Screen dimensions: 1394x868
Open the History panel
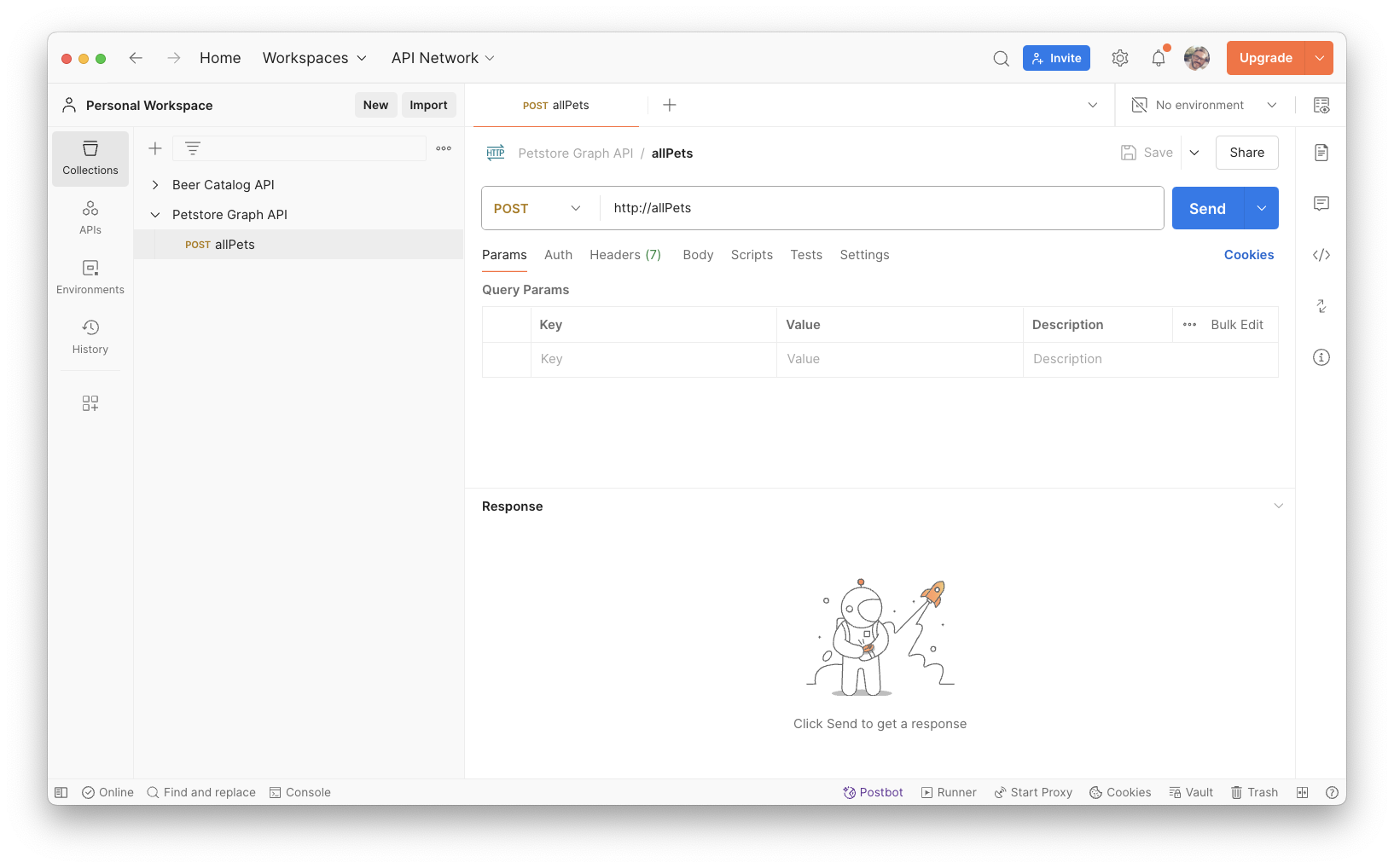pos(90,336)
